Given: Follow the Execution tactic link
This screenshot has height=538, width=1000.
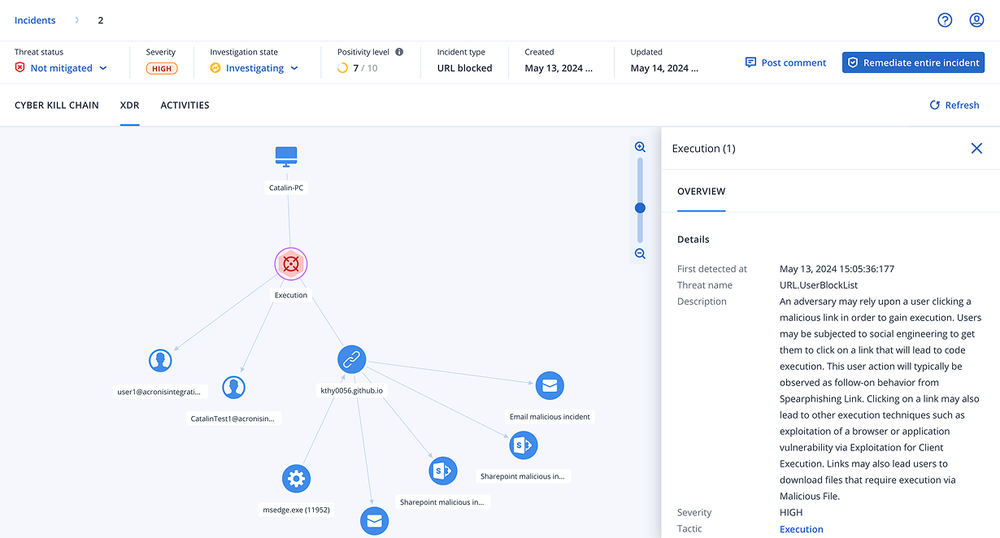Looking at the screenshot, I should point(801,529).
